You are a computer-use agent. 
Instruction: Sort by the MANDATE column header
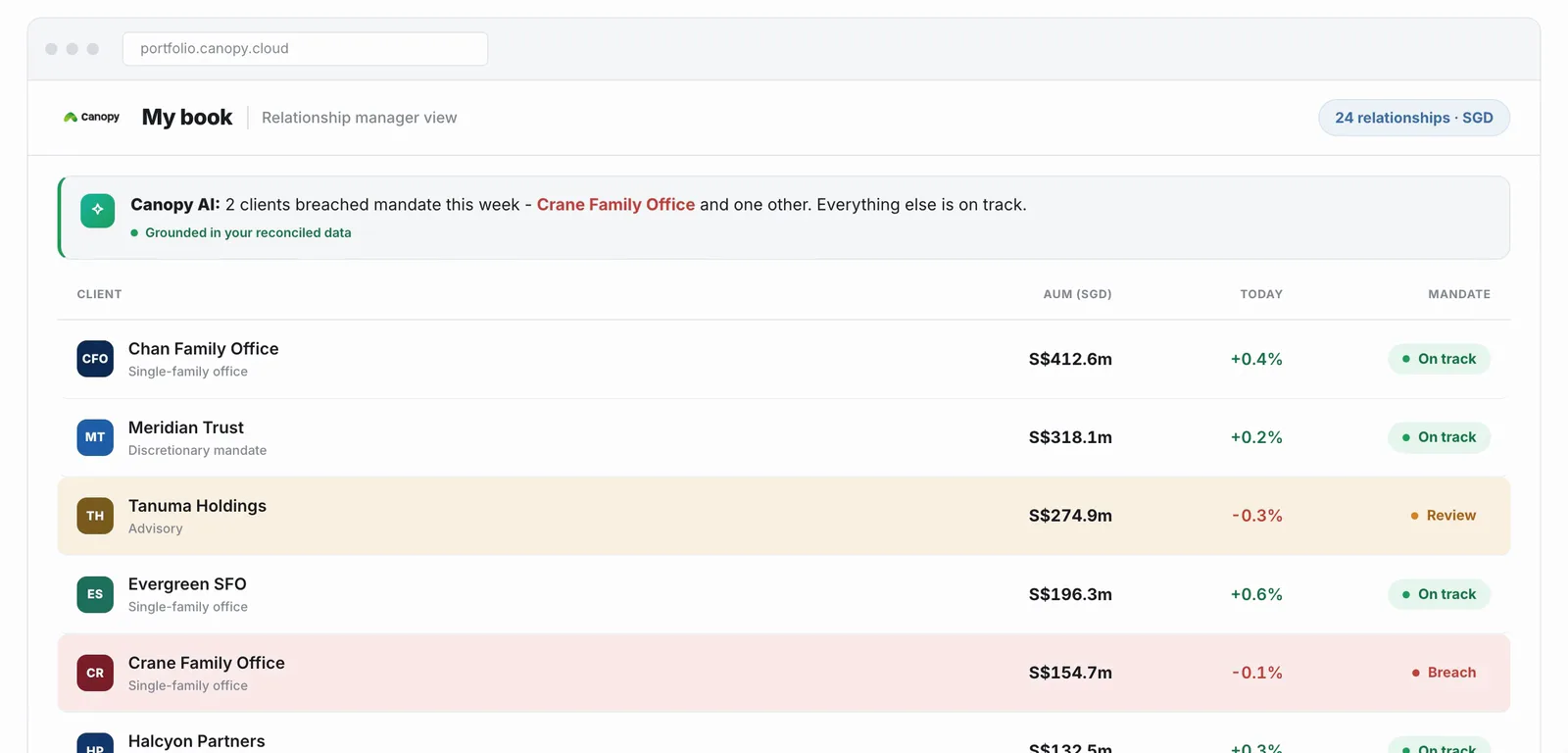1459,294
